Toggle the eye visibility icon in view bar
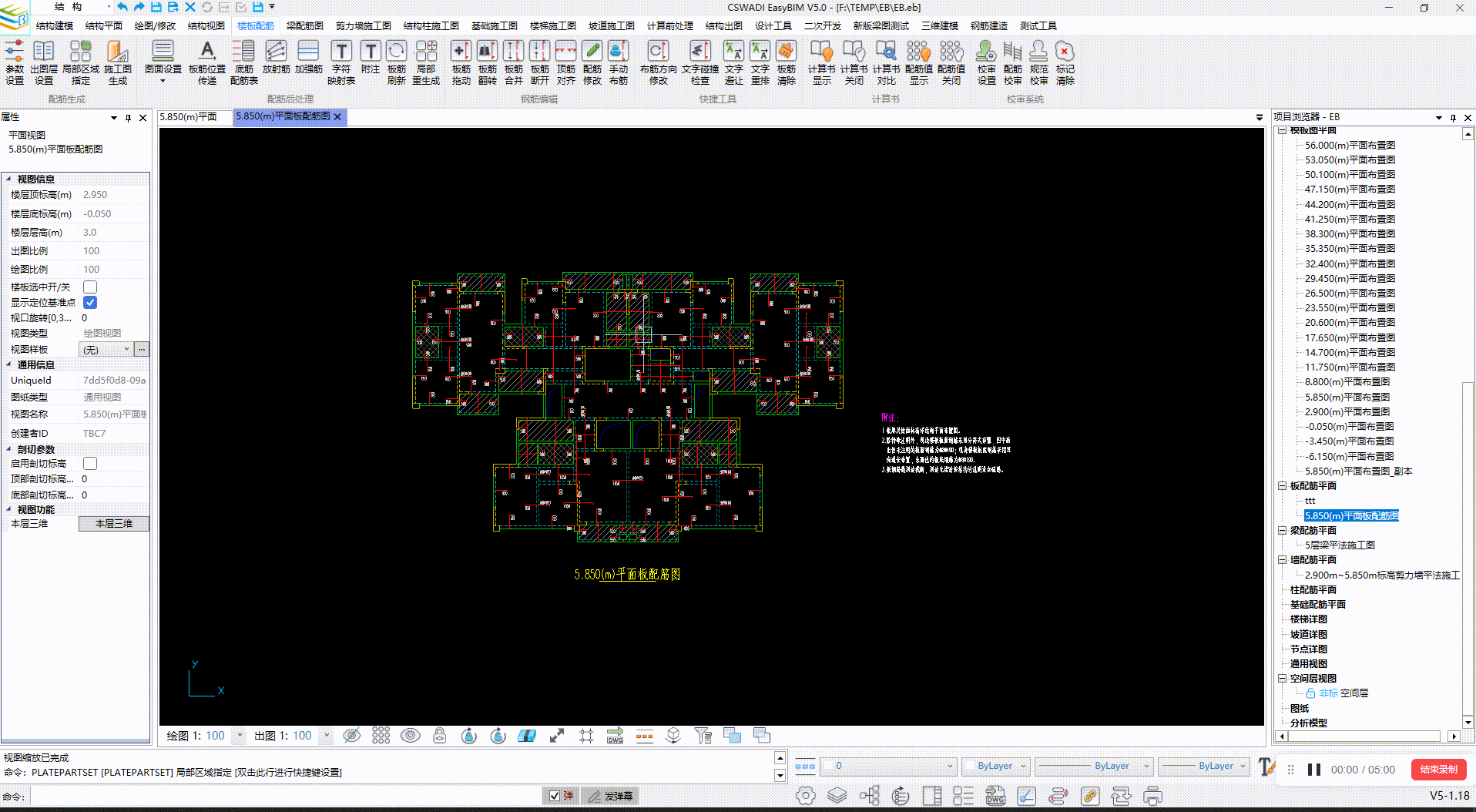The image size is (1476, 812). coord(411,736)
